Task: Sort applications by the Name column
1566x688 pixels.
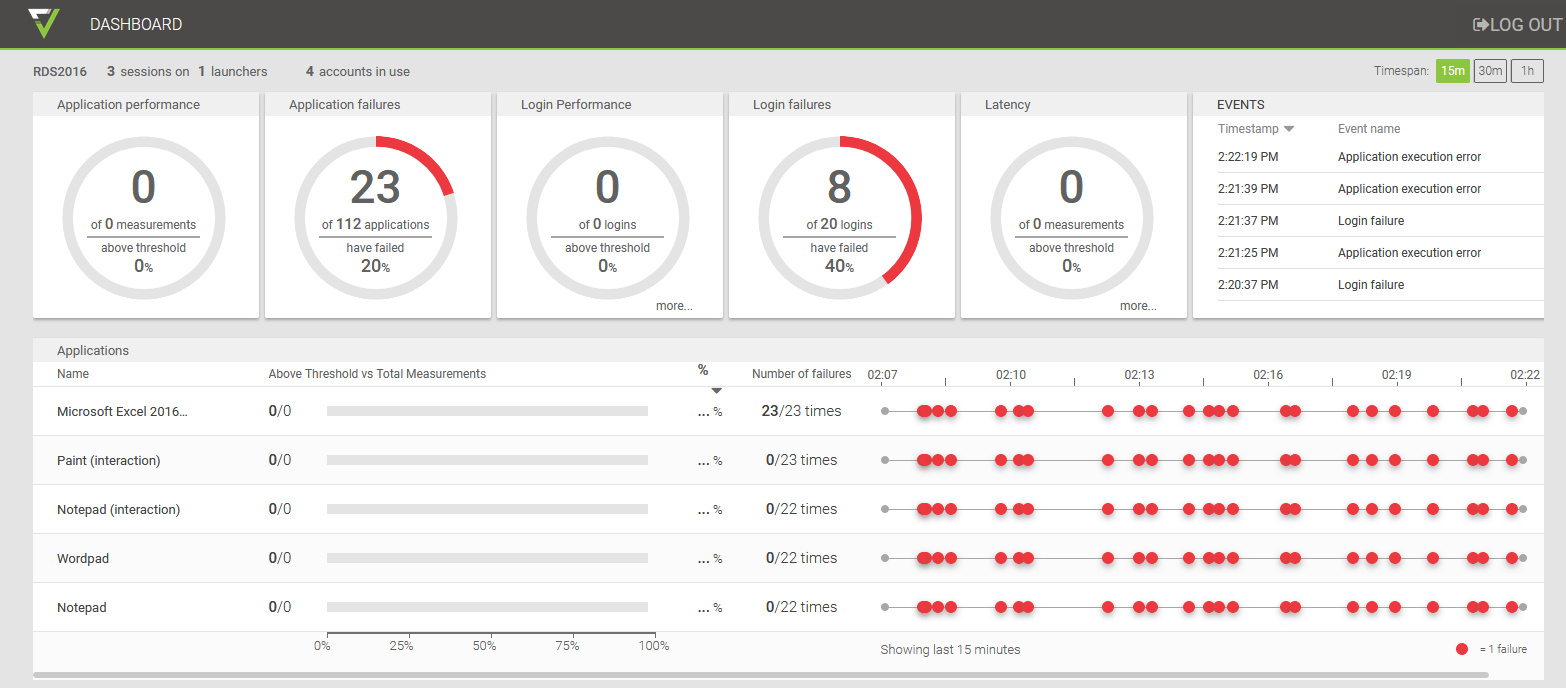Action: 73,374
